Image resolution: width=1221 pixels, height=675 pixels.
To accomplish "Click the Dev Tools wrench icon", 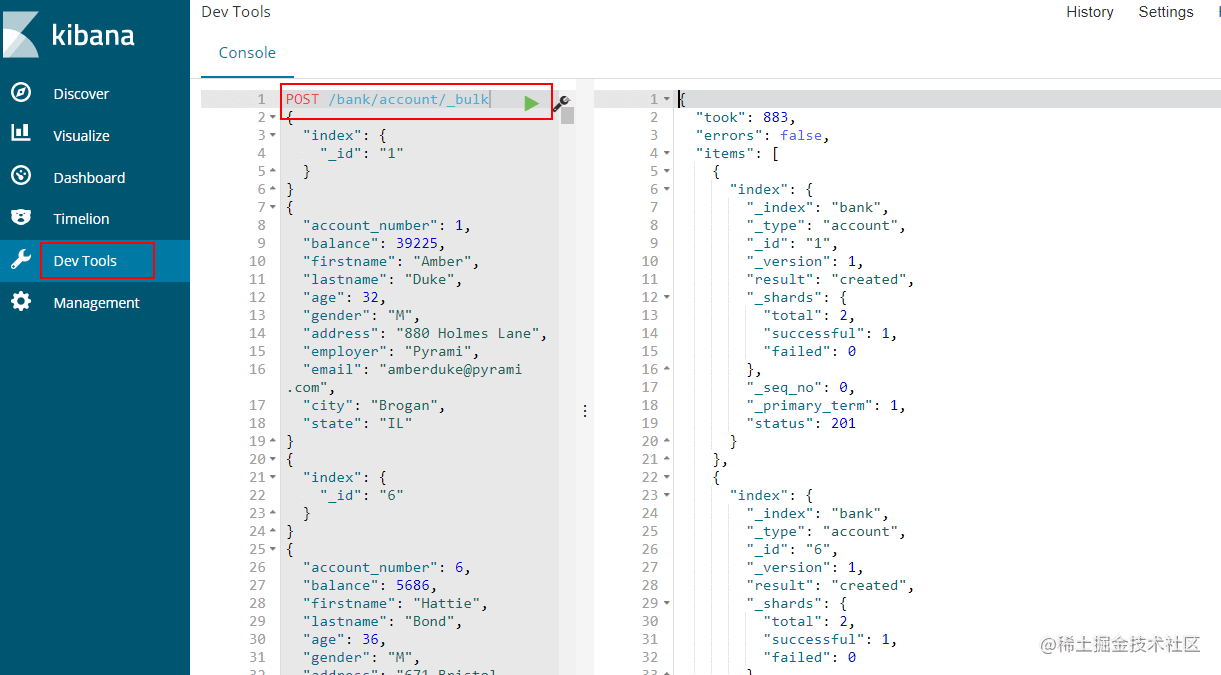I will coord(21,260).
